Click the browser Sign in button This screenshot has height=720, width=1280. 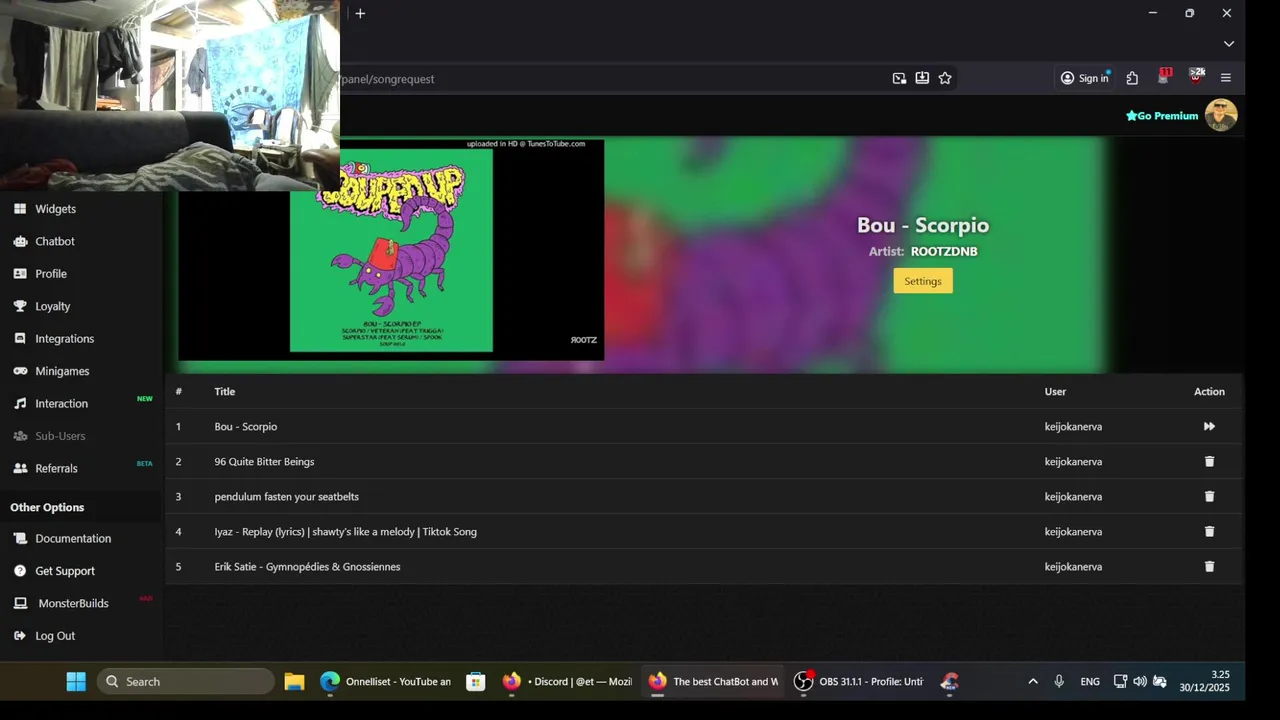tap(1085, 78)
